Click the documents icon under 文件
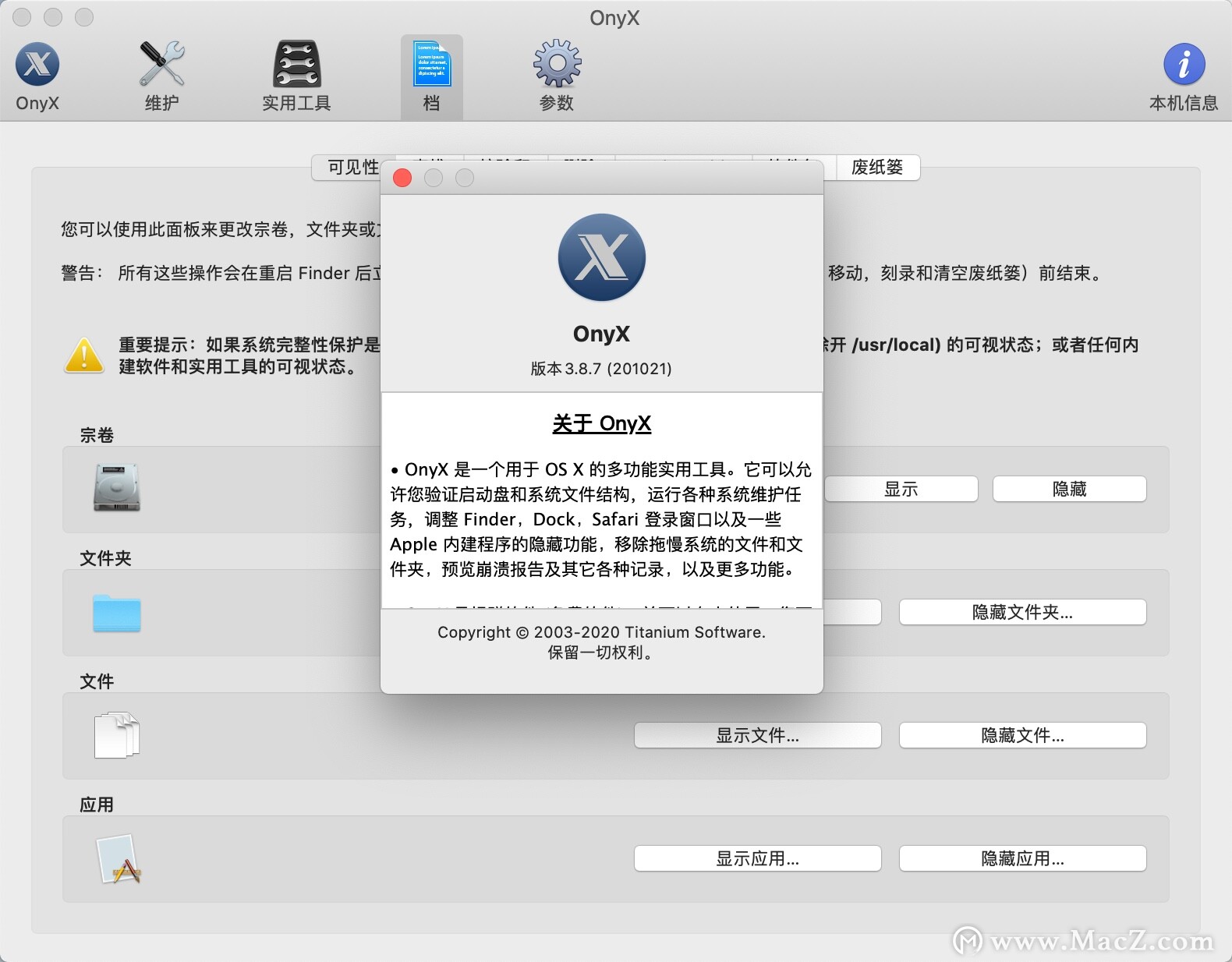The height and width of the screenshot is (962, 1232). [116, 734]
